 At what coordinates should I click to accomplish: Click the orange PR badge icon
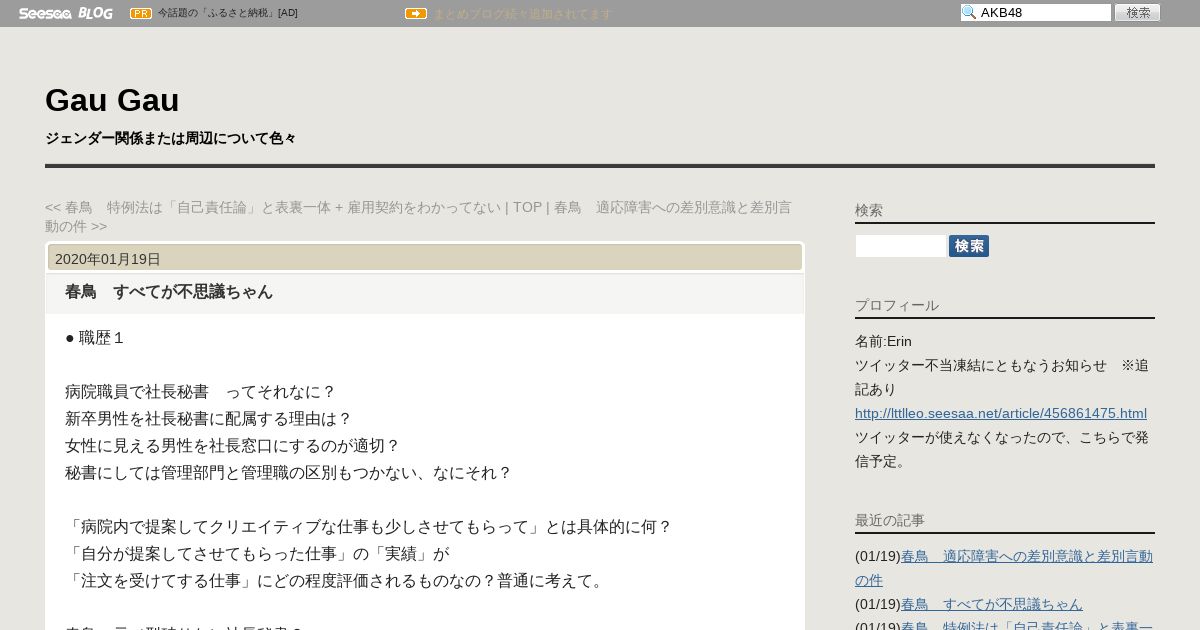click(x=141, y=13)
